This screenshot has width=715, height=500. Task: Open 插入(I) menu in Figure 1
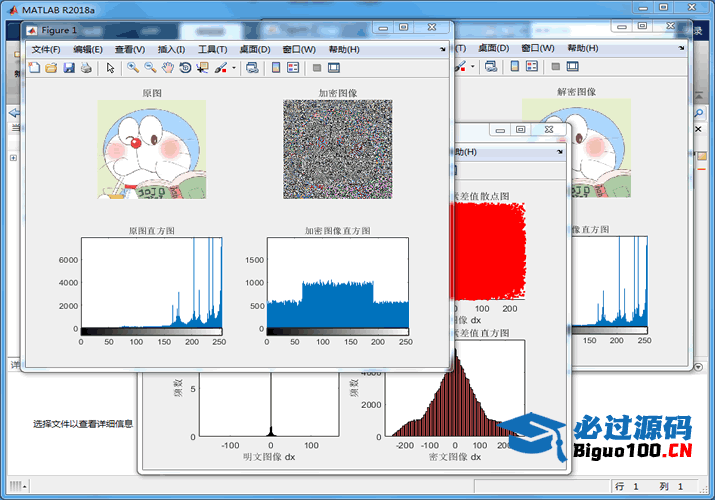(171, 49)
